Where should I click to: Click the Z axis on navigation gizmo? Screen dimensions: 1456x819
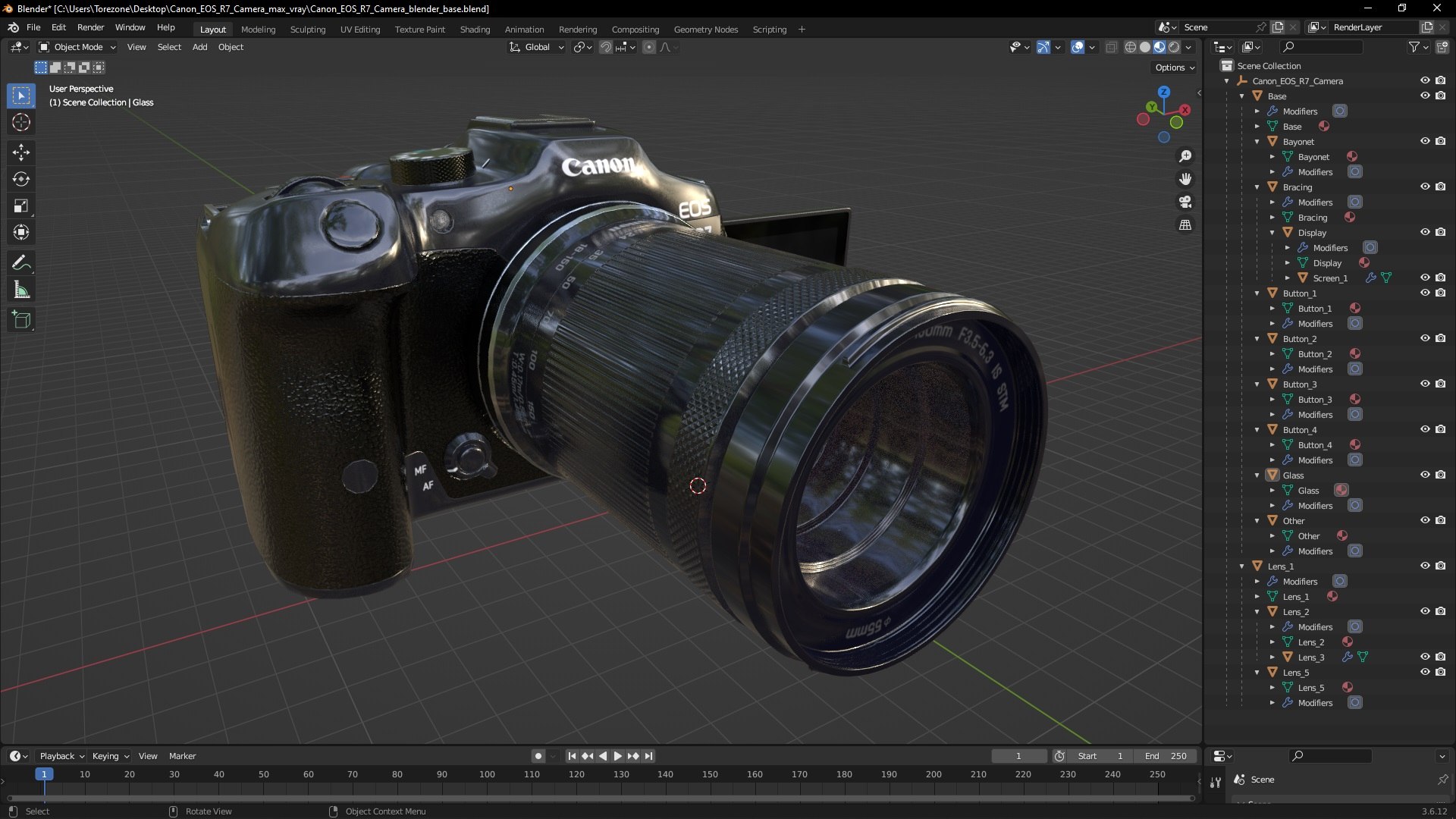(x=1164, y=92)
